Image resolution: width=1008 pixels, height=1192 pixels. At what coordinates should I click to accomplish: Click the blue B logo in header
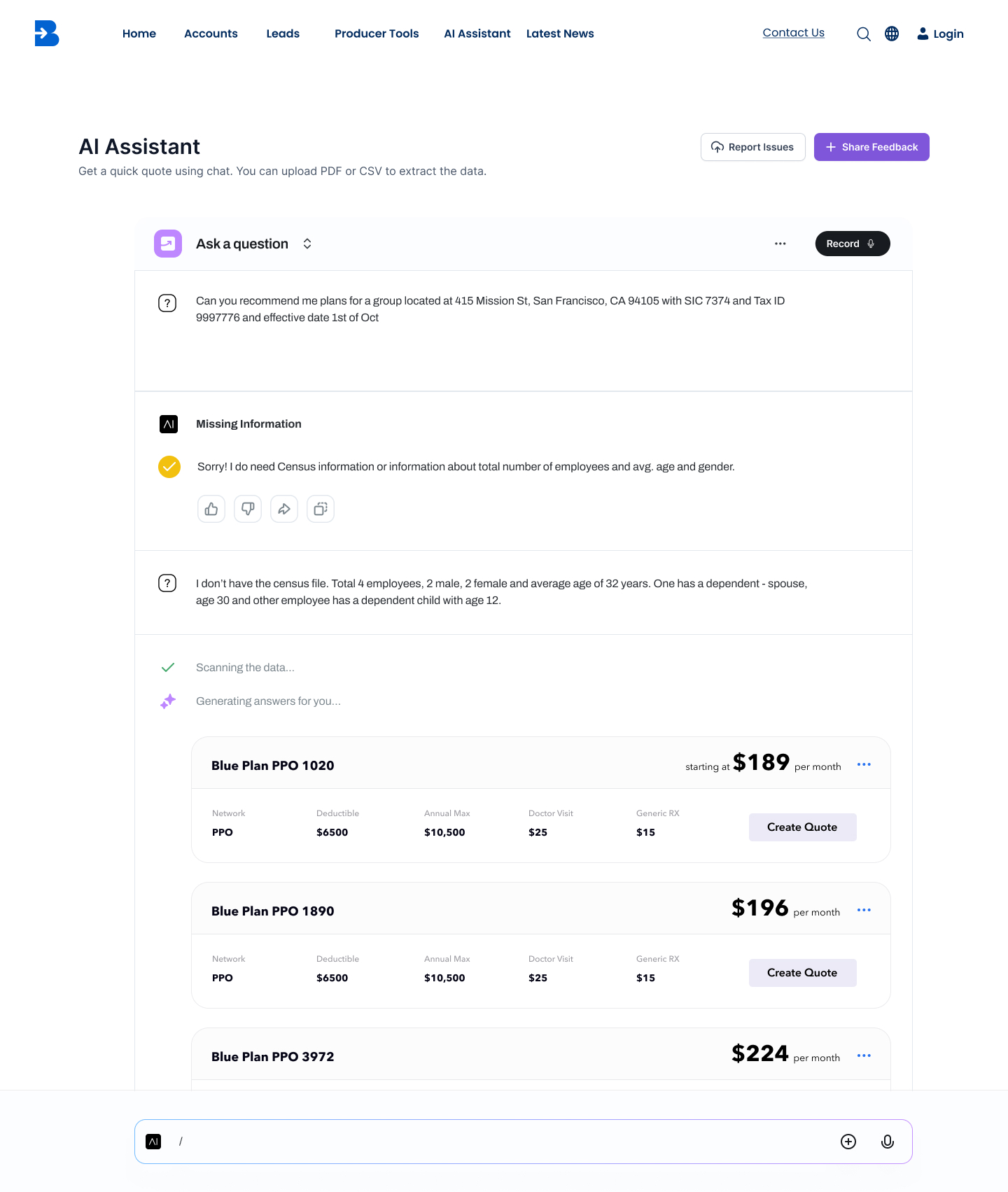47,34
